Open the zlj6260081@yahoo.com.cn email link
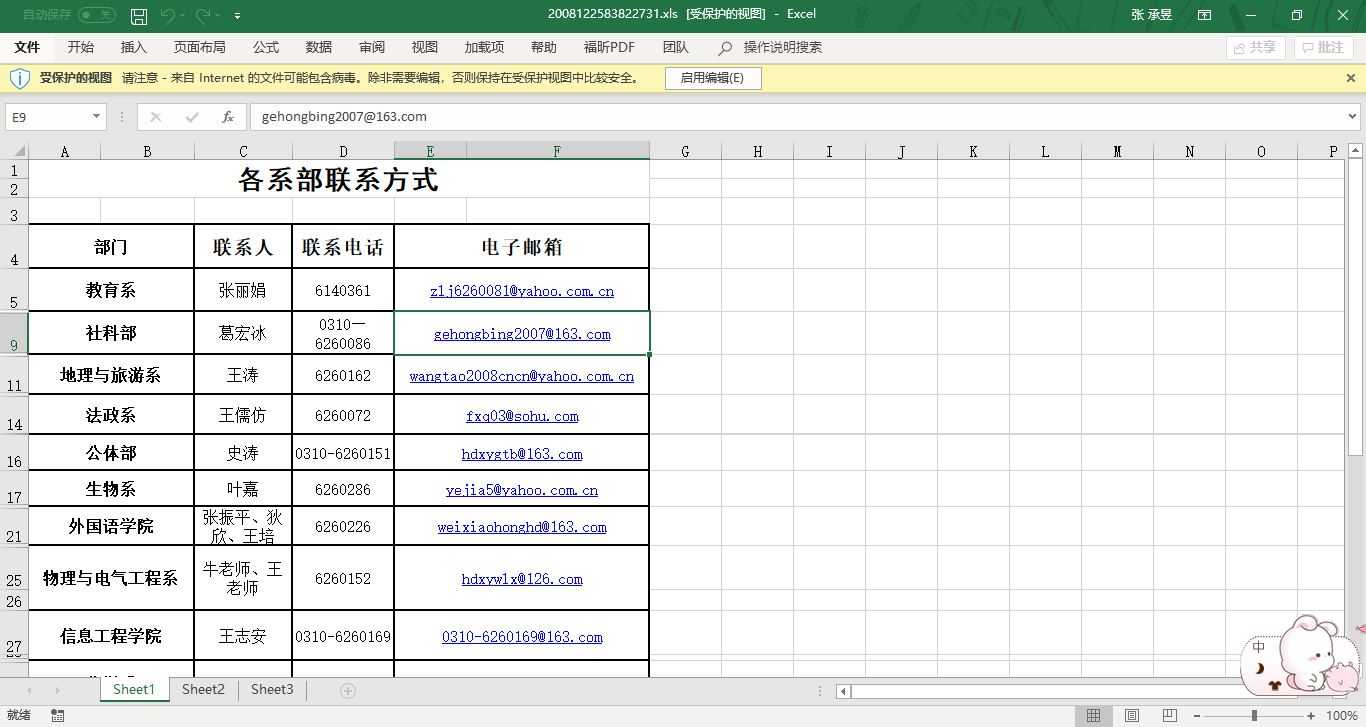Screen dimensions: 1366x727 tap(522, 291)
